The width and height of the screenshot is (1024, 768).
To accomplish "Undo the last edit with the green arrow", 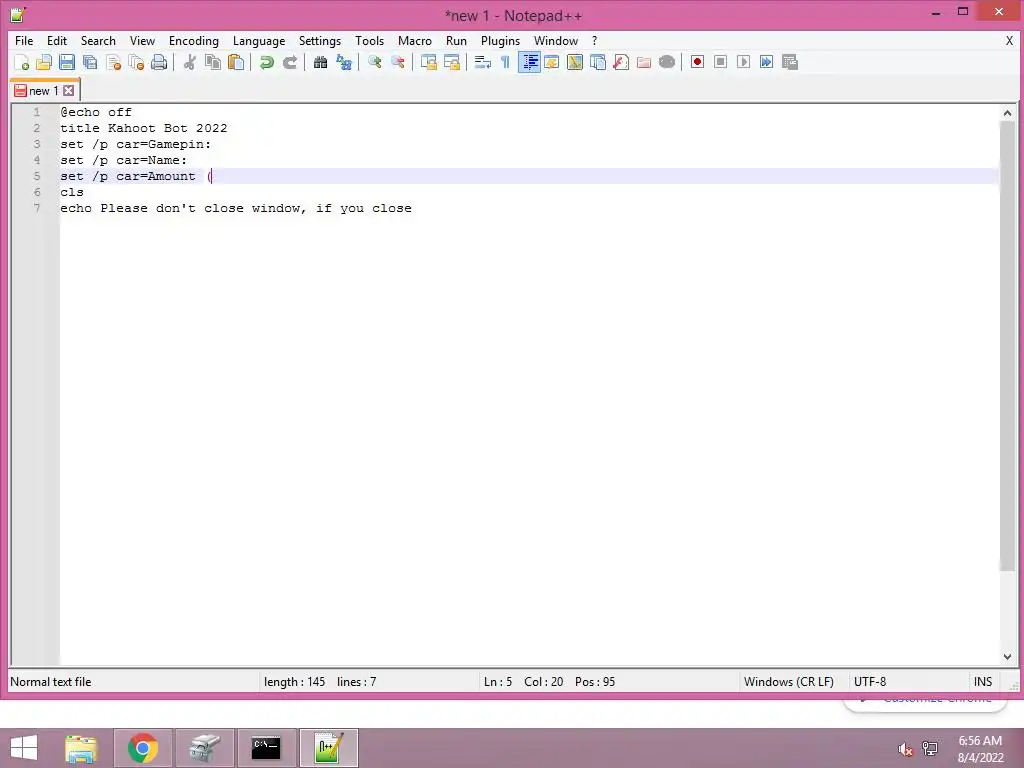I will (266, 62).
